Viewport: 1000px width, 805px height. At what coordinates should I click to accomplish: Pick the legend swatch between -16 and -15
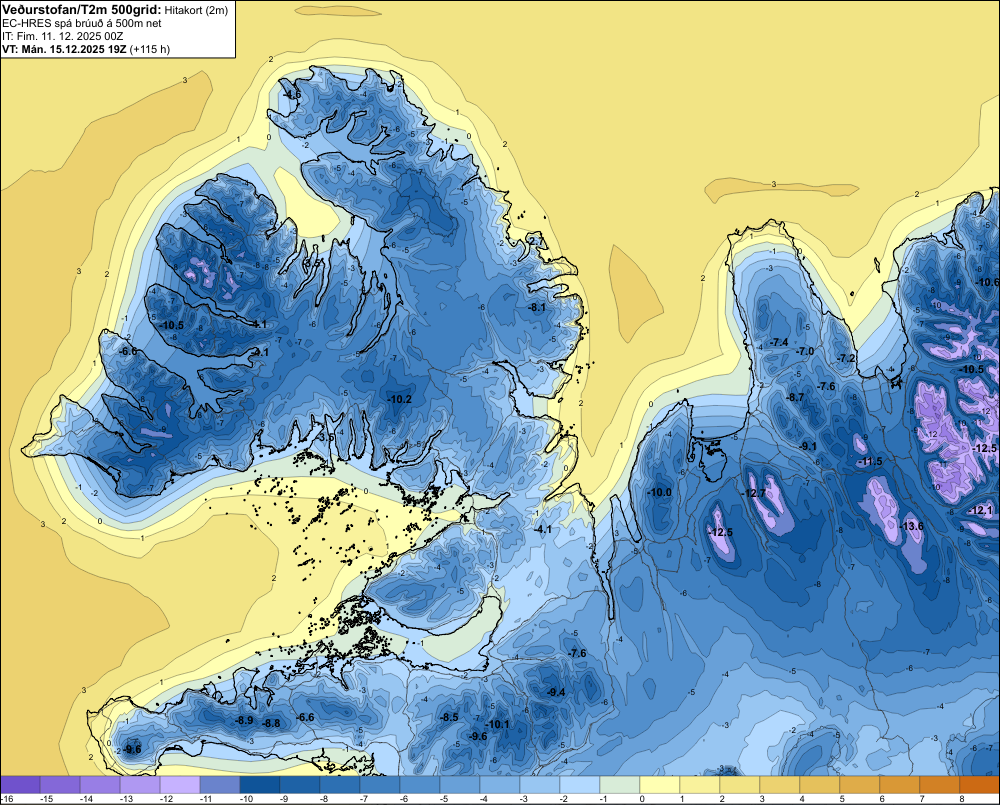pyautogui.click(x=20, y=785)
